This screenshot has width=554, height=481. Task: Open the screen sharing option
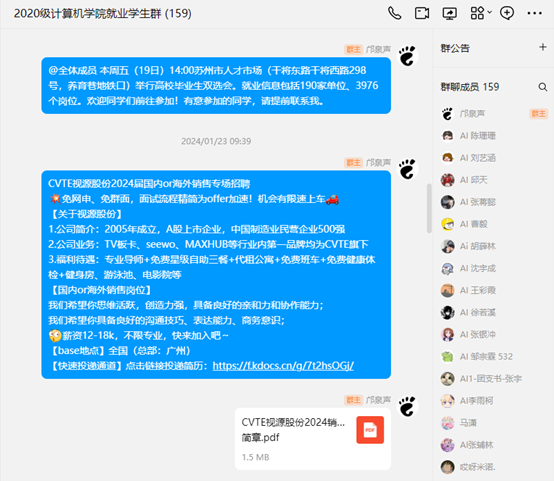point(450,13)
